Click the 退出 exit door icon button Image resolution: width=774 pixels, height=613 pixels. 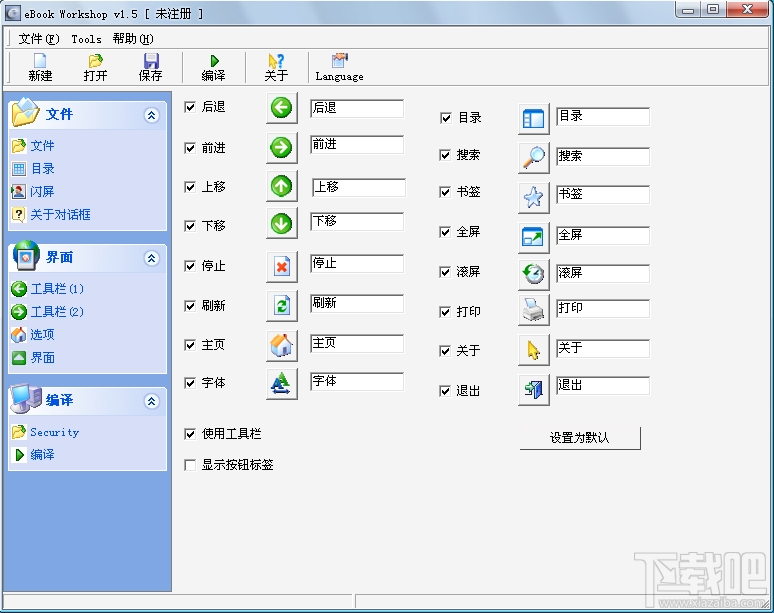tap(534, 390)
